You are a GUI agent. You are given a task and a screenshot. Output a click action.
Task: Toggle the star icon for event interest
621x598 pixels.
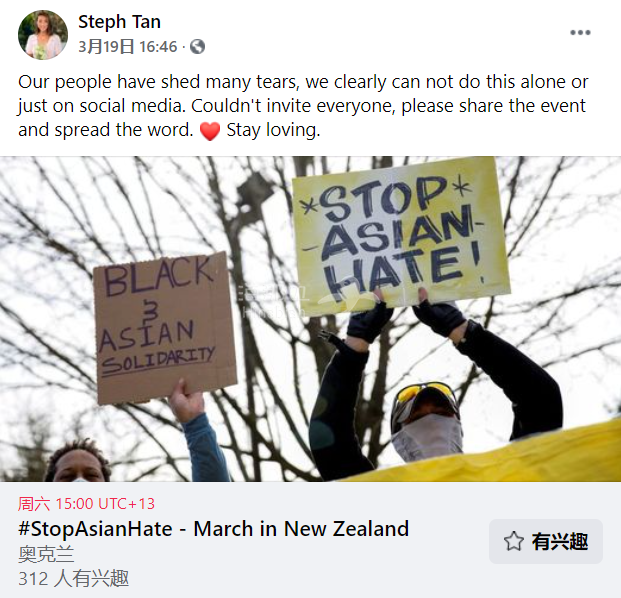pos(514,541)
